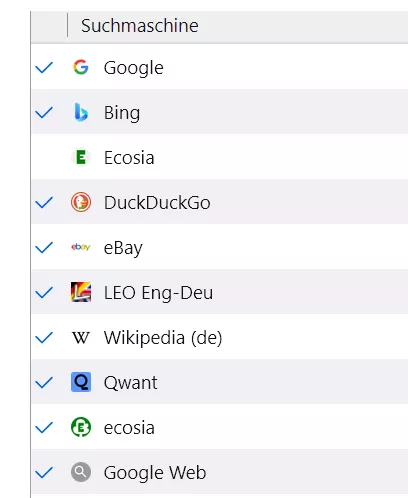Sort by the Suchmaschine column header
The width and height of the screenshot is (408, 498).
tap(140, 26)
